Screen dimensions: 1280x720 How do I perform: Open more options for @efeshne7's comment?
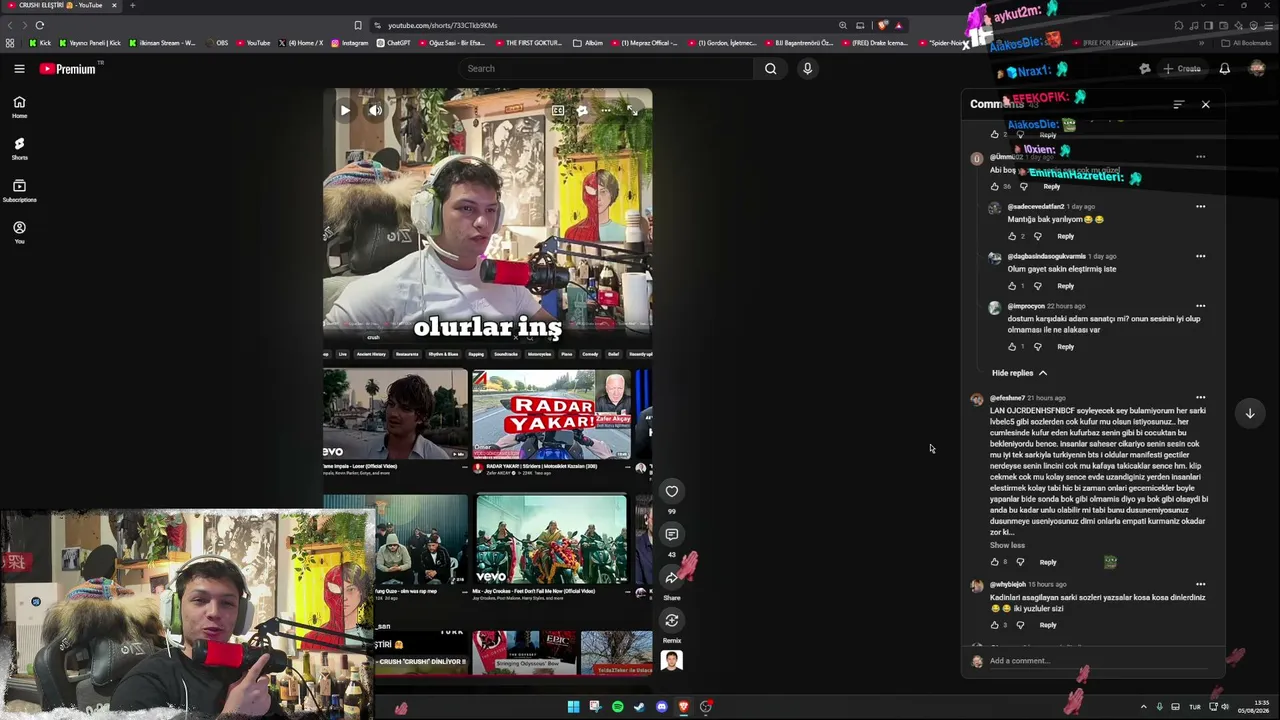[x=1200, y=398]
